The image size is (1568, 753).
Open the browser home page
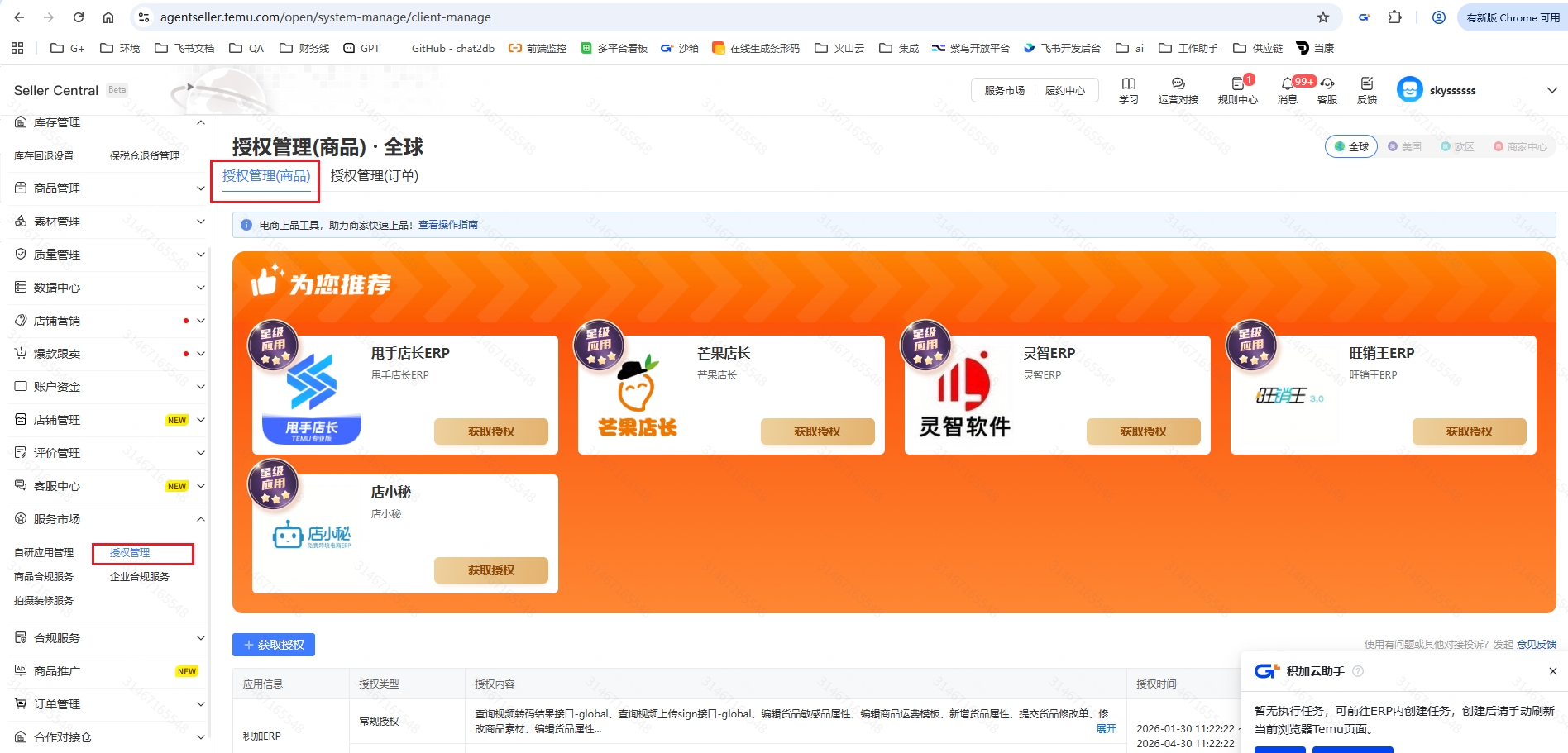click(x=108, y=17)
